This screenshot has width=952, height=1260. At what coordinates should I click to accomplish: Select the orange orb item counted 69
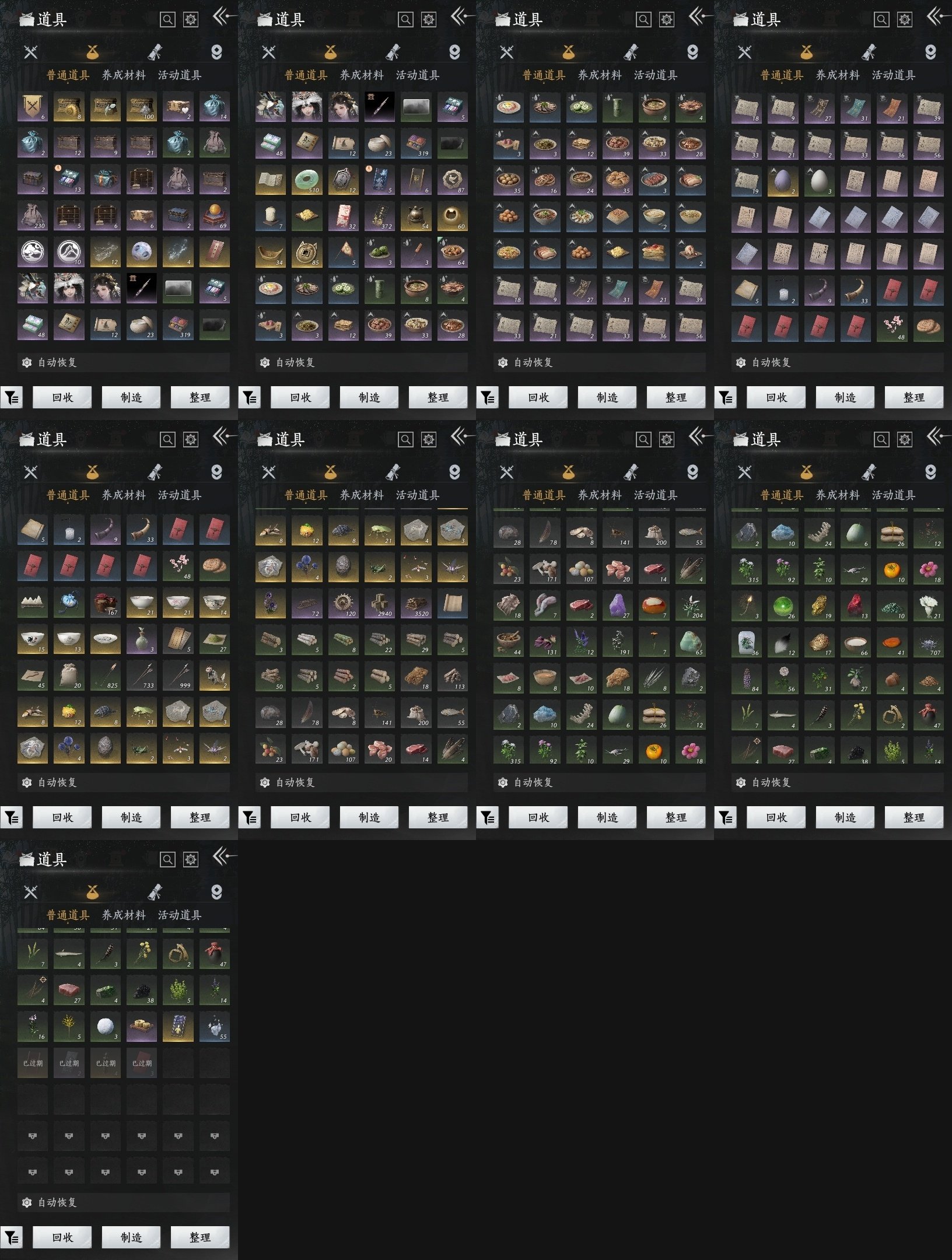[x=214, y=215]
